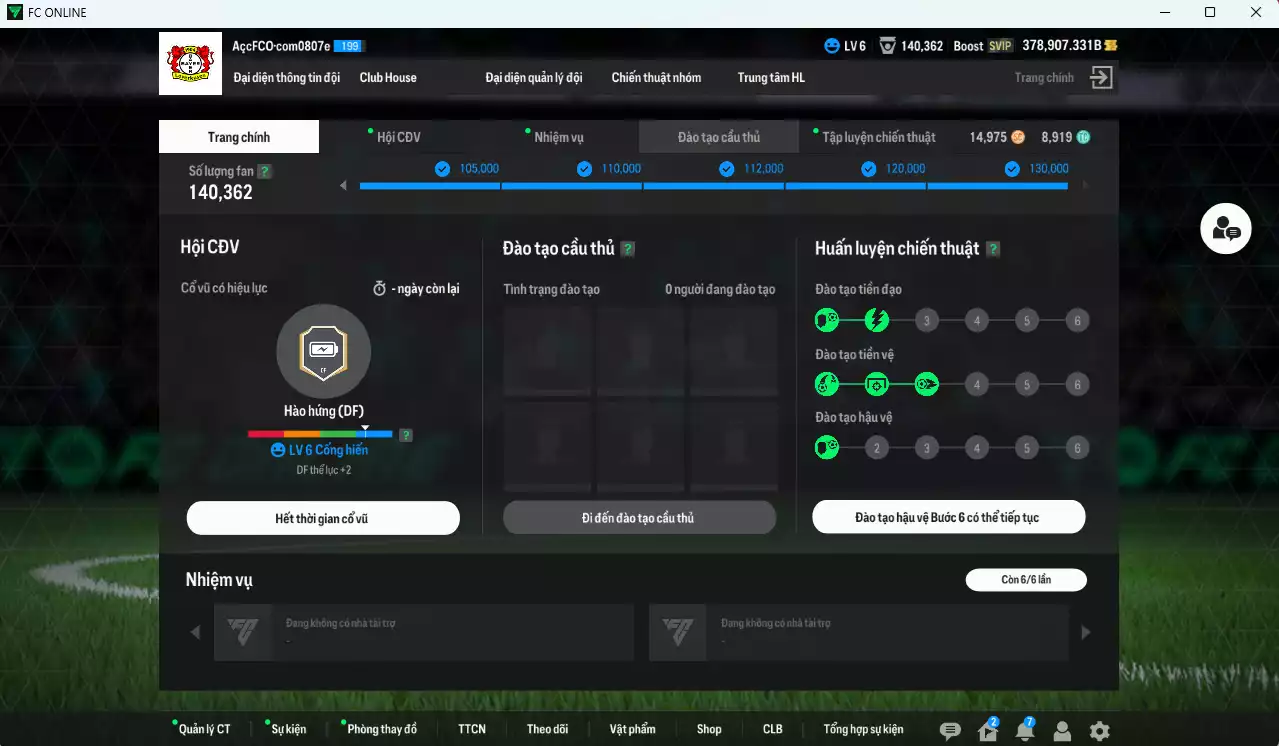The height and width of the screenshot is (746, 1279).
Task: Select third active step icon in Đào tạo tiền vệ
Action: [x=927, y=384]
